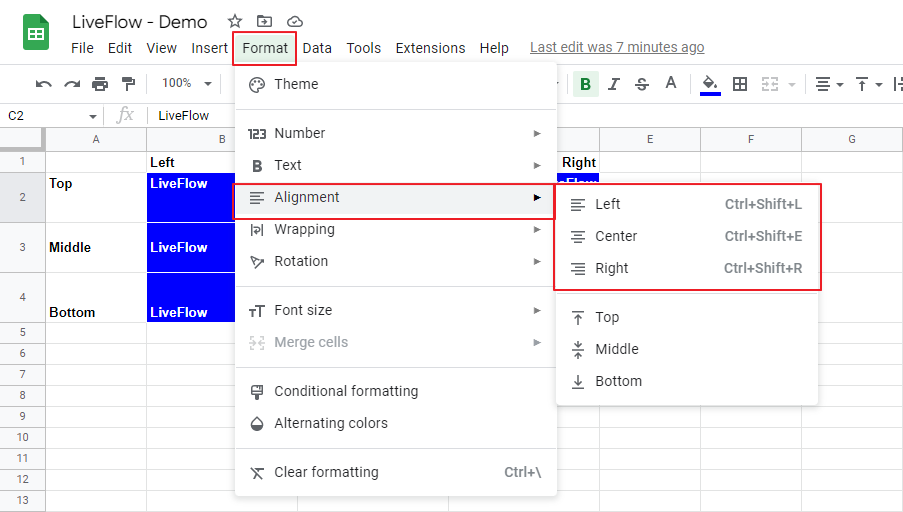This screenshot has width=903, height=512.
Task: Open the fill color picker
Action: tap(710, 85)
